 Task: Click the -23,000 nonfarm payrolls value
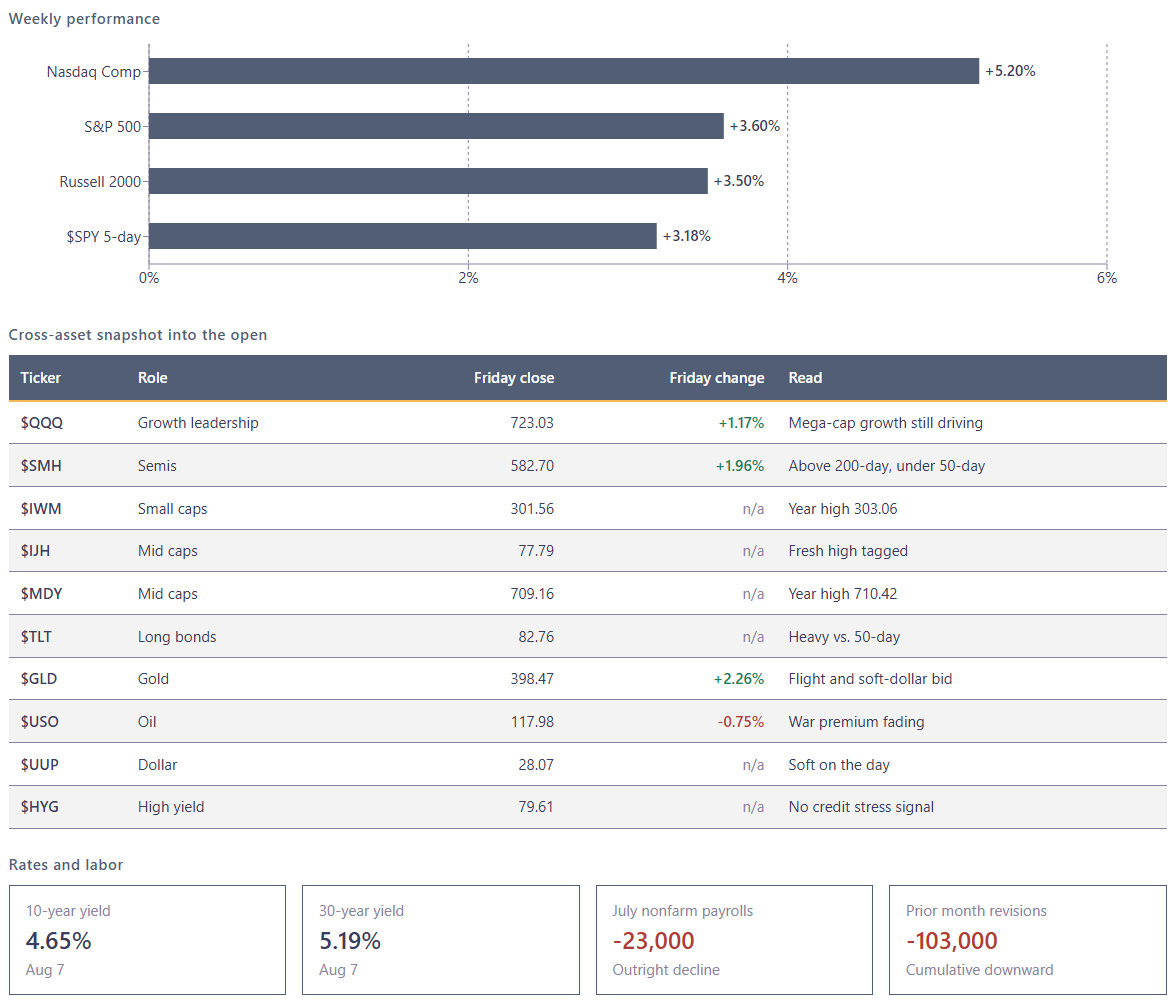[x=653, y=941]
